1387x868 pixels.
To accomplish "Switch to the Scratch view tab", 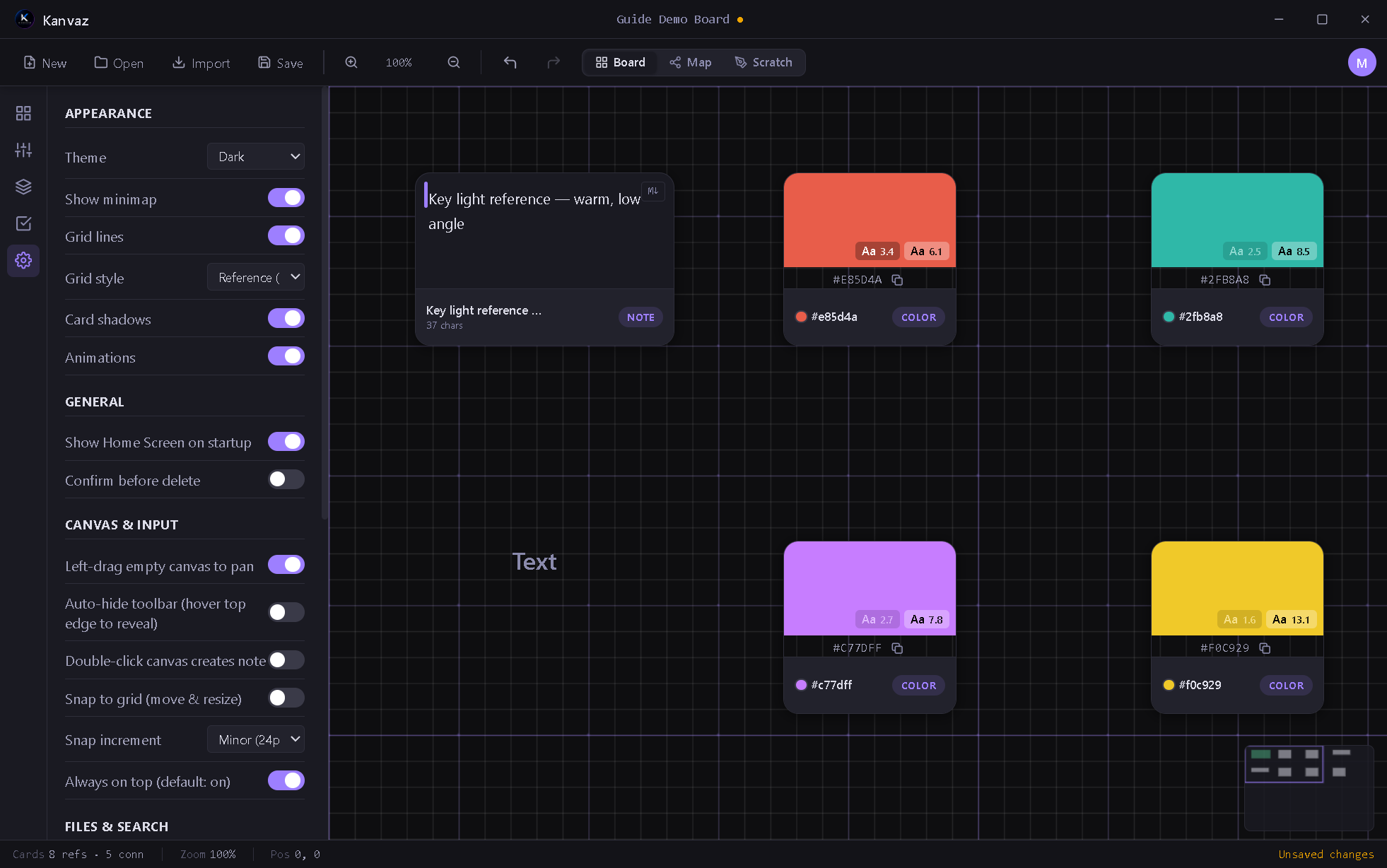I will click(x=763, y=62).
